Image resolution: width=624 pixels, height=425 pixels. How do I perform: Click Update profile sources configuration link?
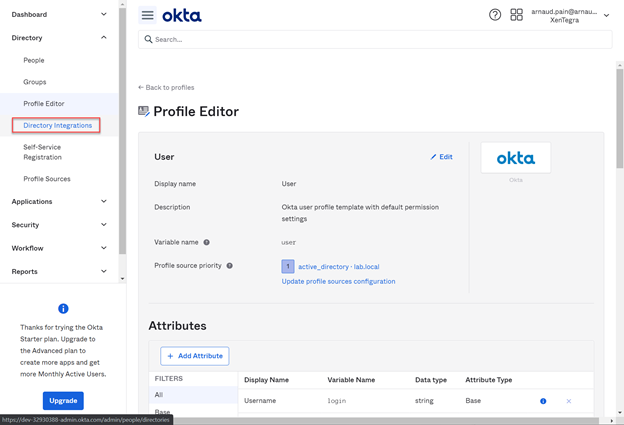click(338, 281)
